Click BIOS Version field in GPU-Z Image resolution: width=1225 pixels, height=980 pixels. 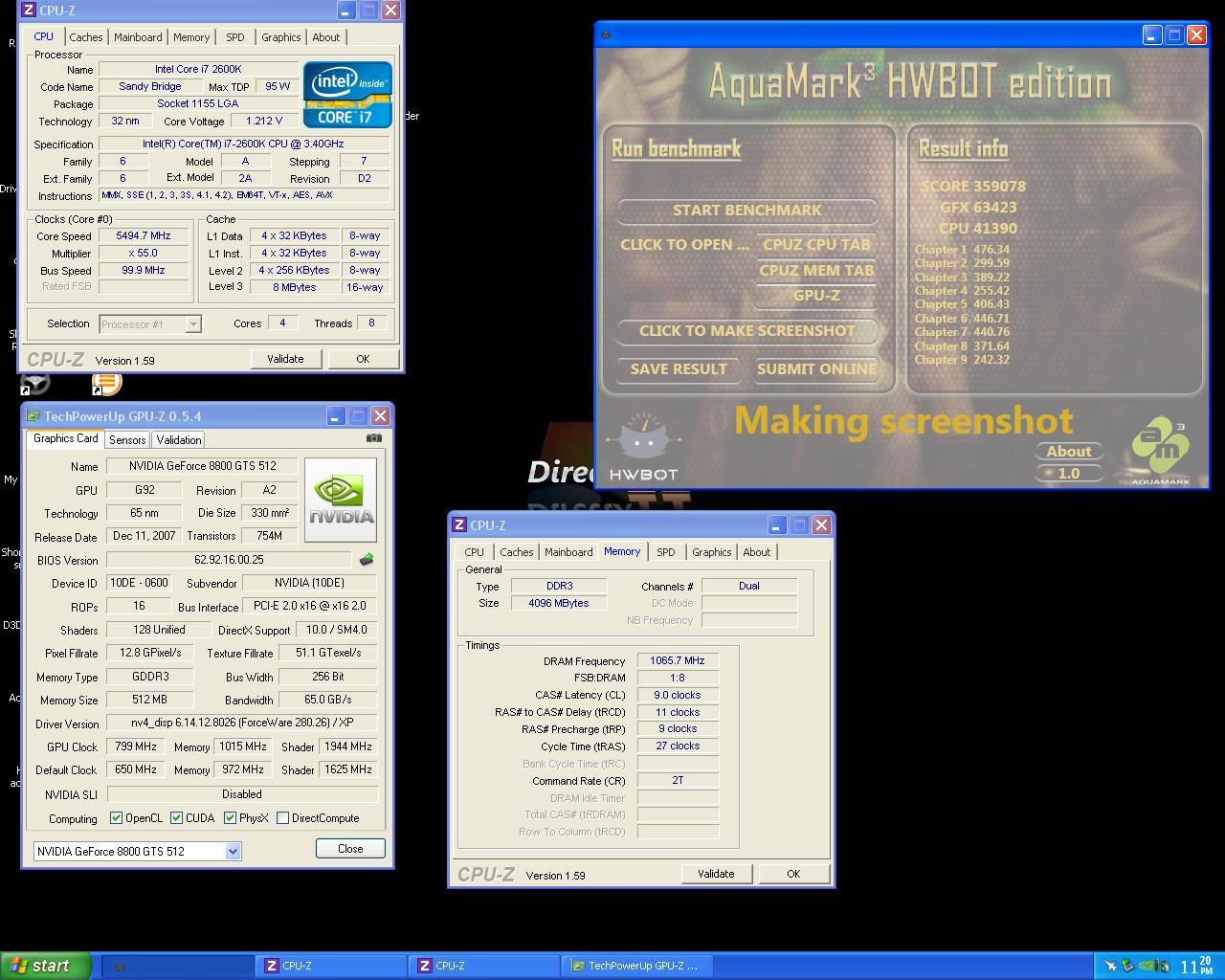229,560
